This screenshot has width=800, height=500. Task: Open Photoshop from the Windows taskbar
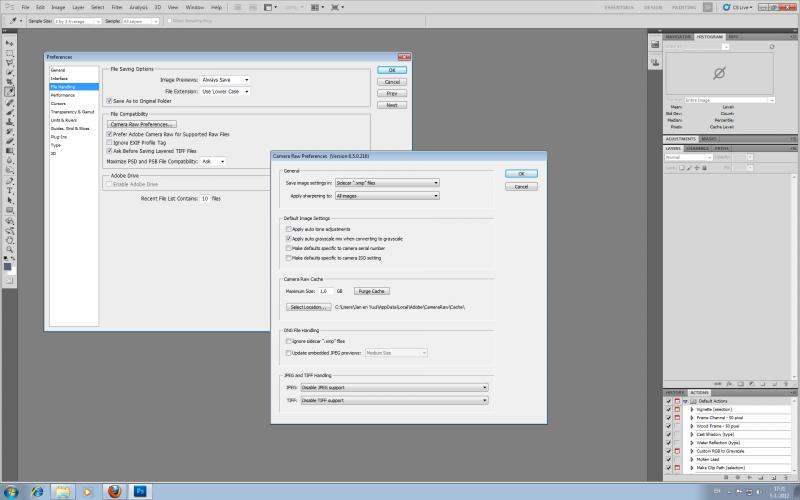pos(140,491)
